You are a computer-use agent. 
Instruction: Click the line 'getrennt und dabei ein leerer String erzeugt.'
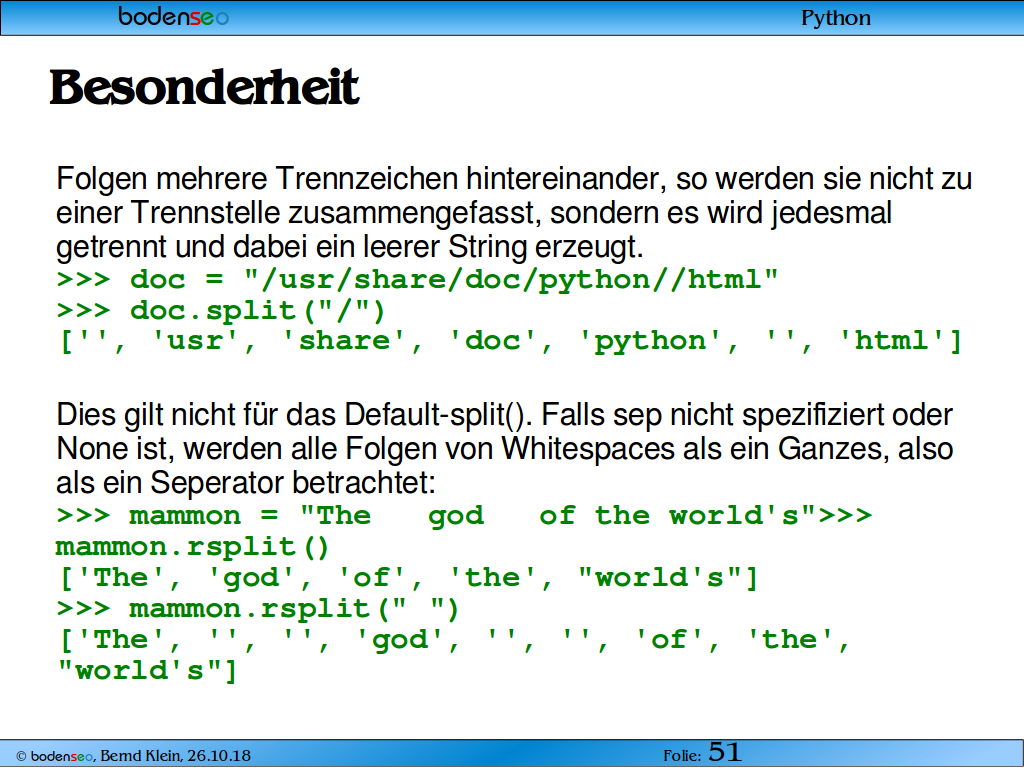[x=350, y=246]
